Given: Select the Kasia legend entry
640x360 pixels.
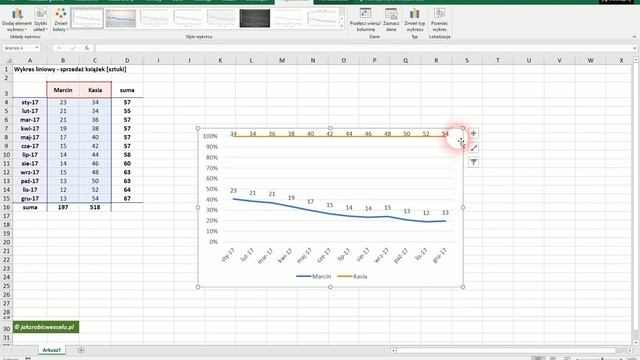Looking at the screenshot, I should click(x=352, y=276).
